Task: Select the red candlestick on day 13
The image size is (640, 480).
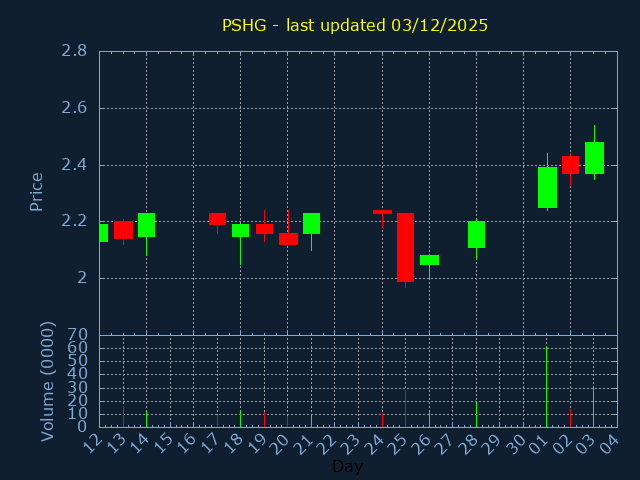Action: (x=123, y=230)
